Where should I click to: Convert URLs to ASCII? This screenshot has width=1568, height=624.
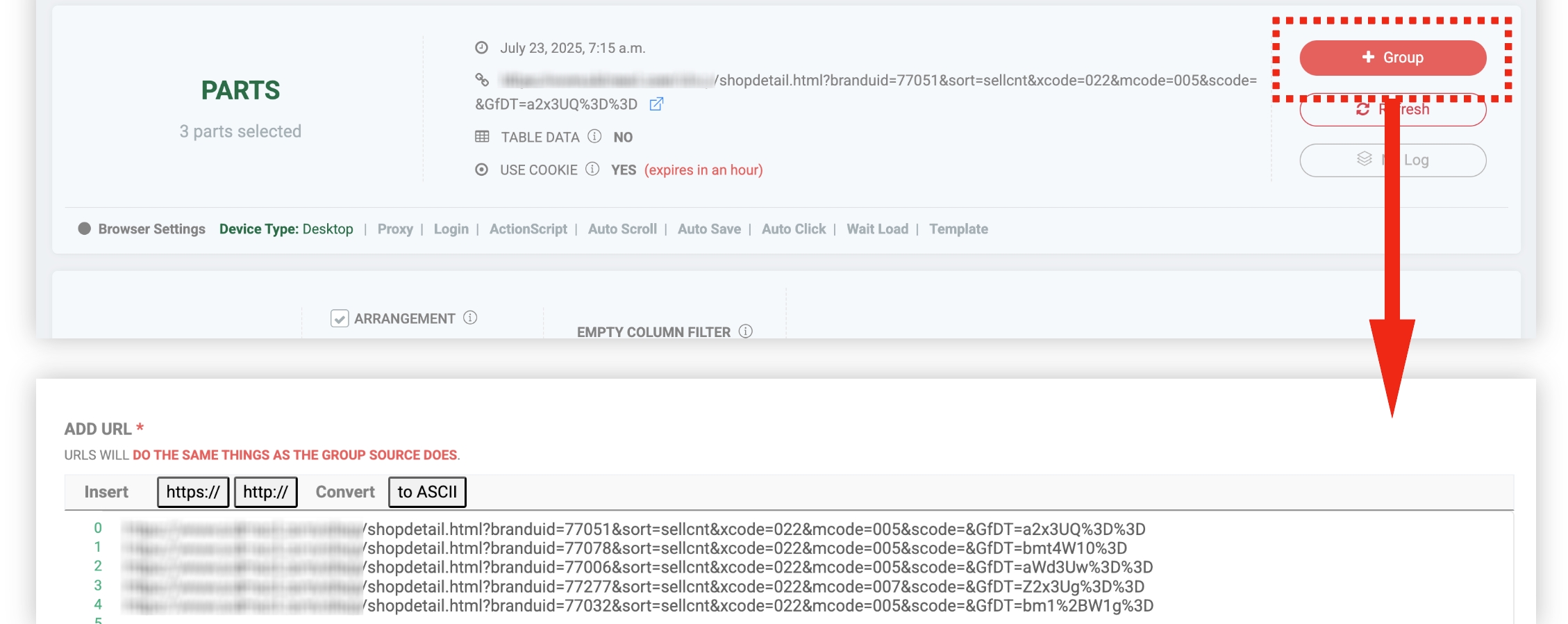point(427,492)
